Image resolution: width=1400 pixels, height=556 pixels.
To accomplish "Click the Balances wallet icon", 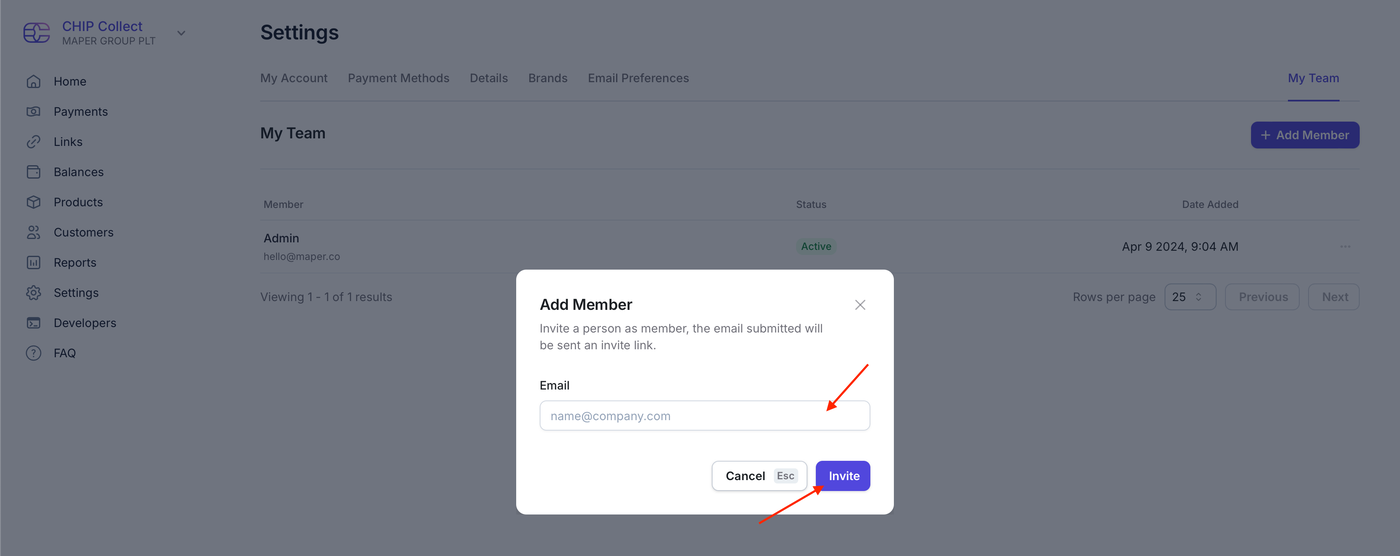I will 34,172.
